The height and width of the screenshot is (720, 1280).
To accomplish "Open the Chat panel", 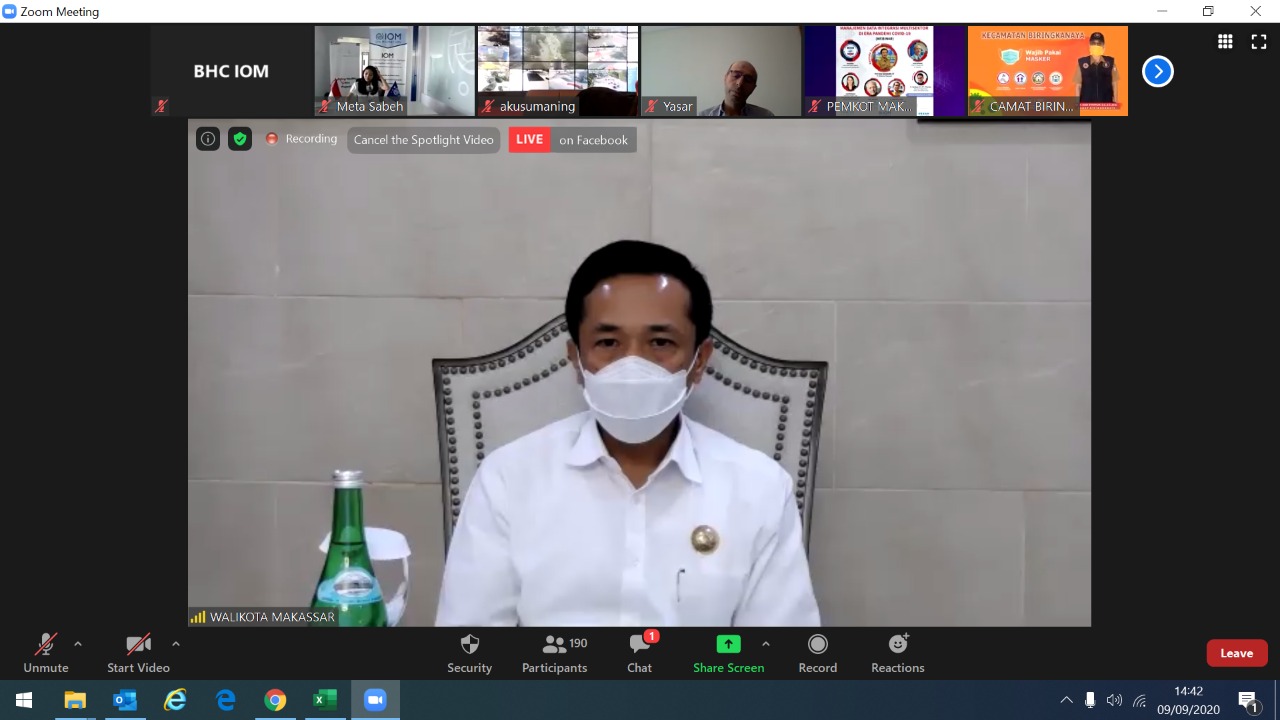I will pos(640,653).
